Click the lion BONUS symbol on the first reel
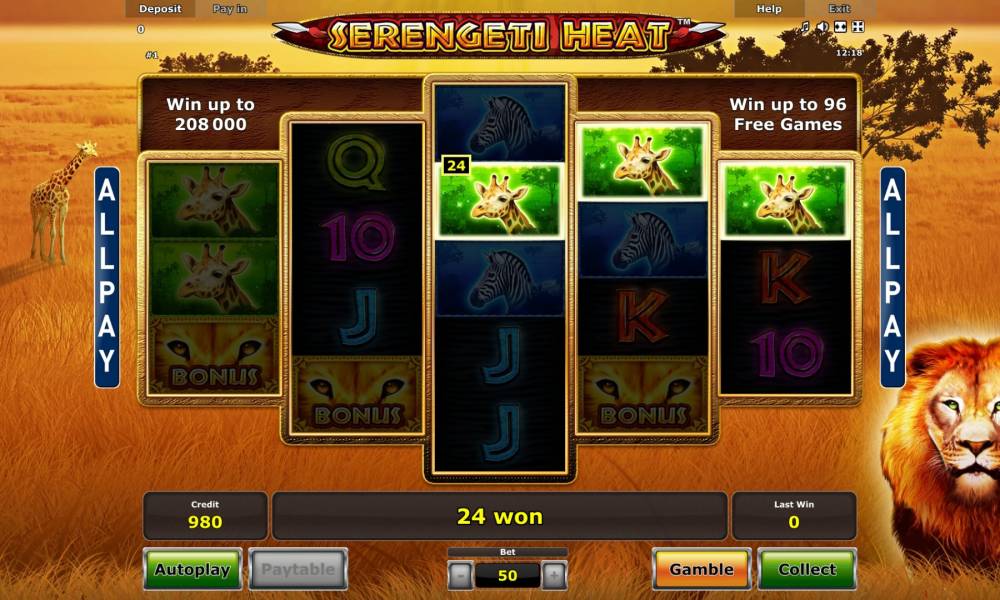 pyautogui.click(x=213, y=356)
